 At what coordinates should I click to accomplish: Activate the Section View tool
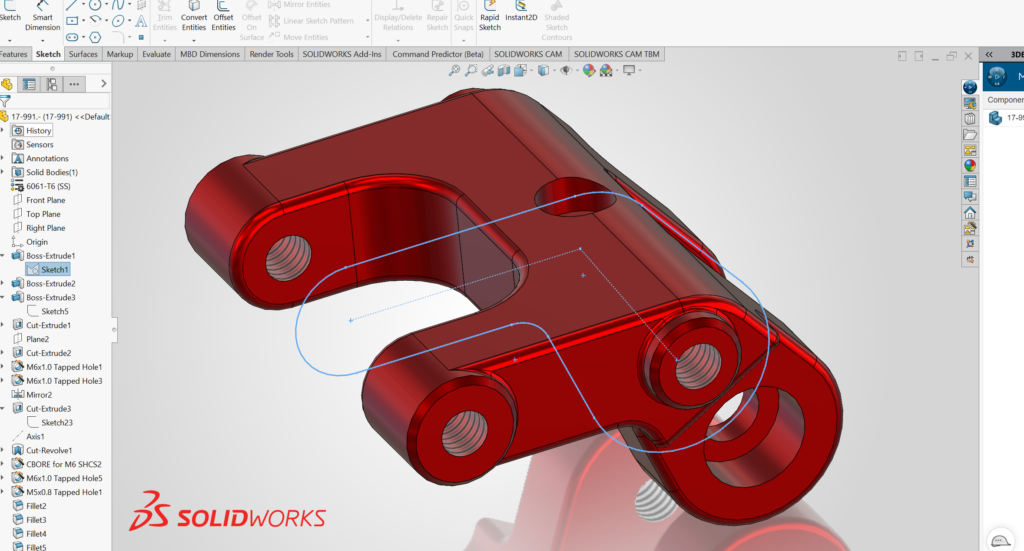tap(504, 71)
